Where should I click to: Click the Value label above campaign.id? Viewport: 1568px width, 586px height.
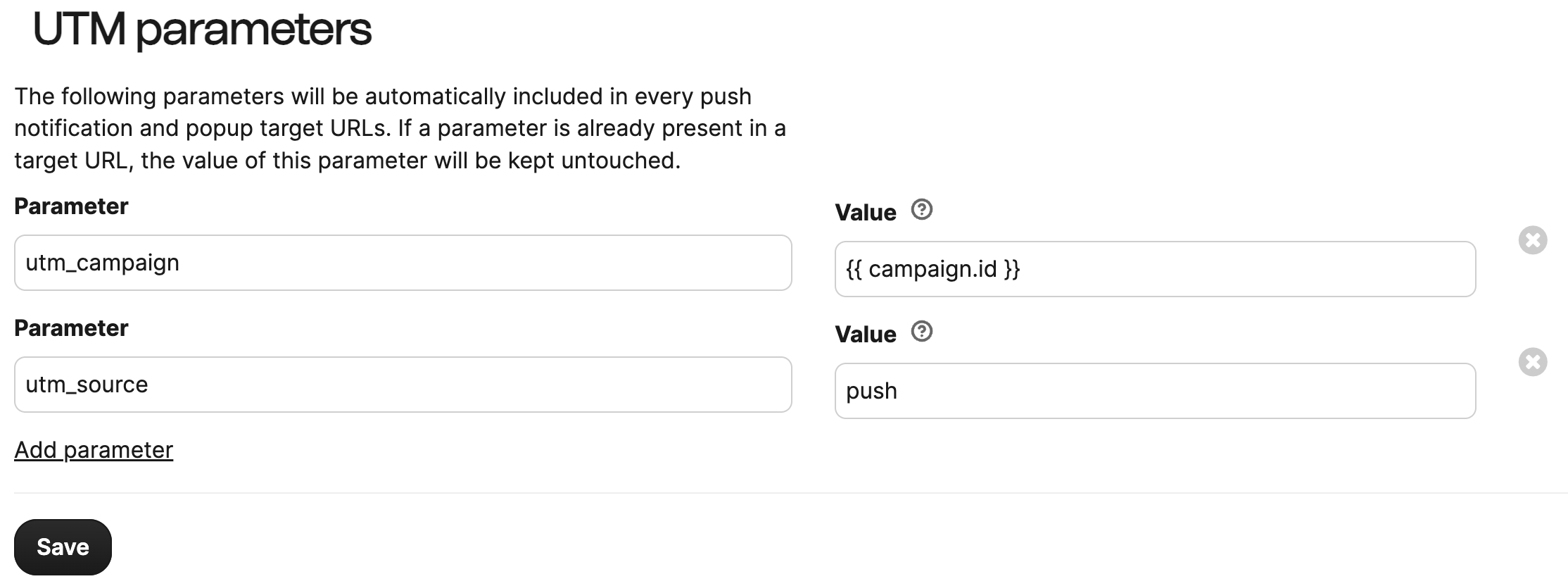coord(865,211)
